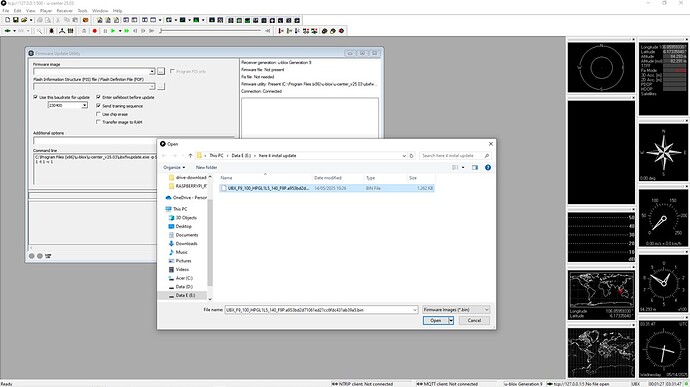Image resolution: width=690 pixels, height=387 pixels.
Task: Toggle Enter safeboot before update checkbox
Action: point(99,97)
